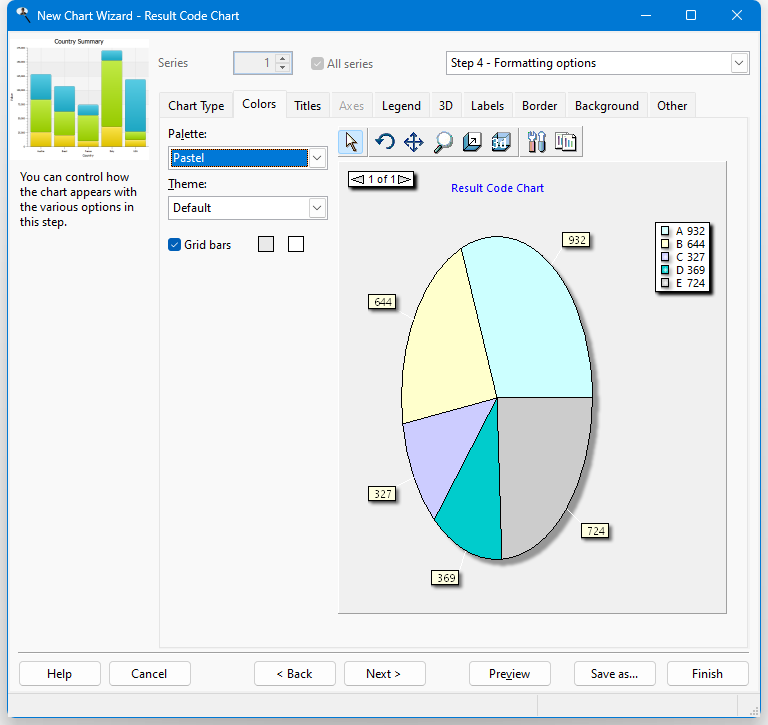Toggle legend checkbox for E 724
Viewport: 768px width, 725px height.
[x=665, y=283]
